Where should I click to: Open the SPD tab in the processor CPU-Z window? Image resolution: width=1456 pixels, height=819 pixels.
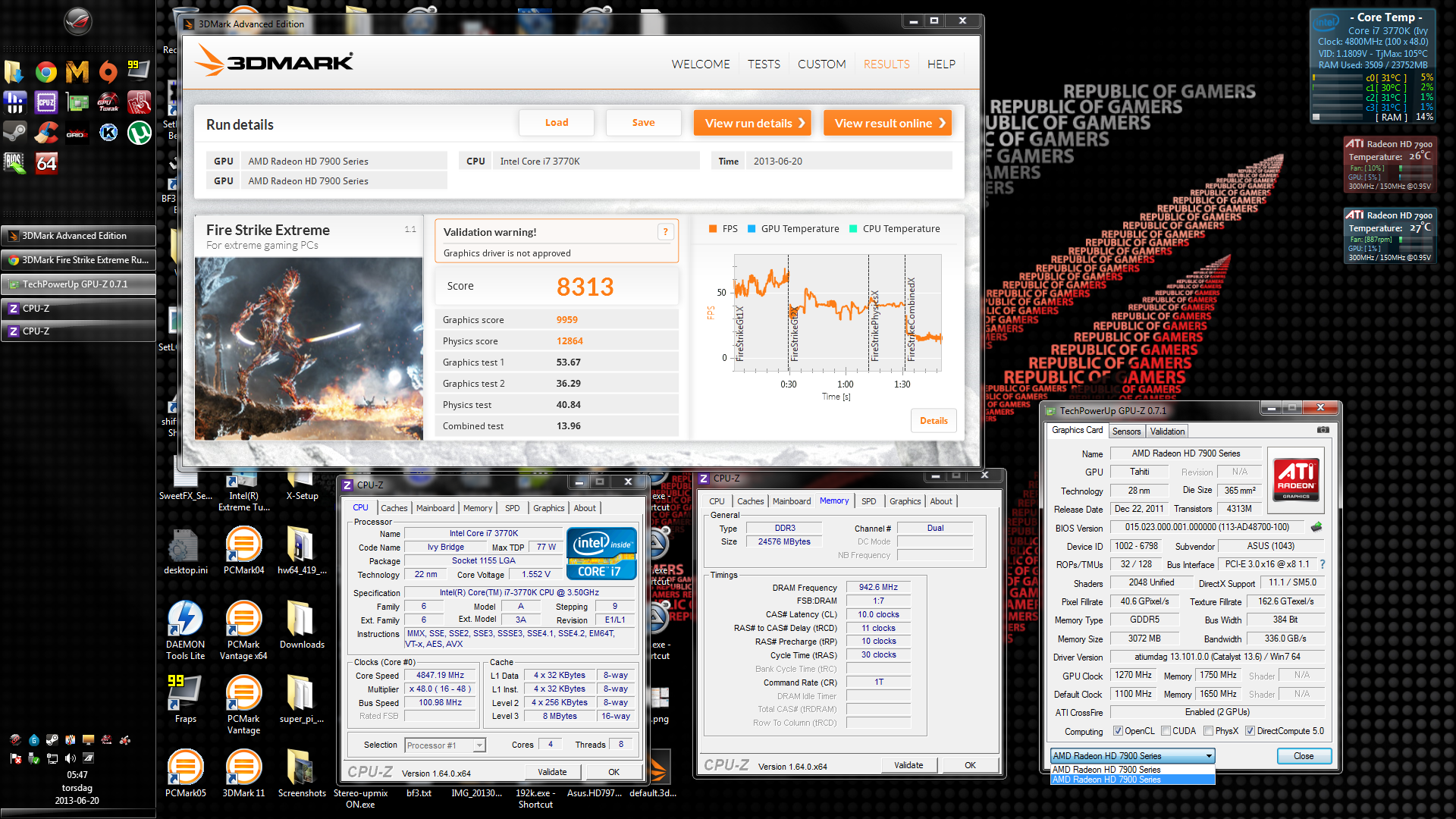tap(513, 508)
